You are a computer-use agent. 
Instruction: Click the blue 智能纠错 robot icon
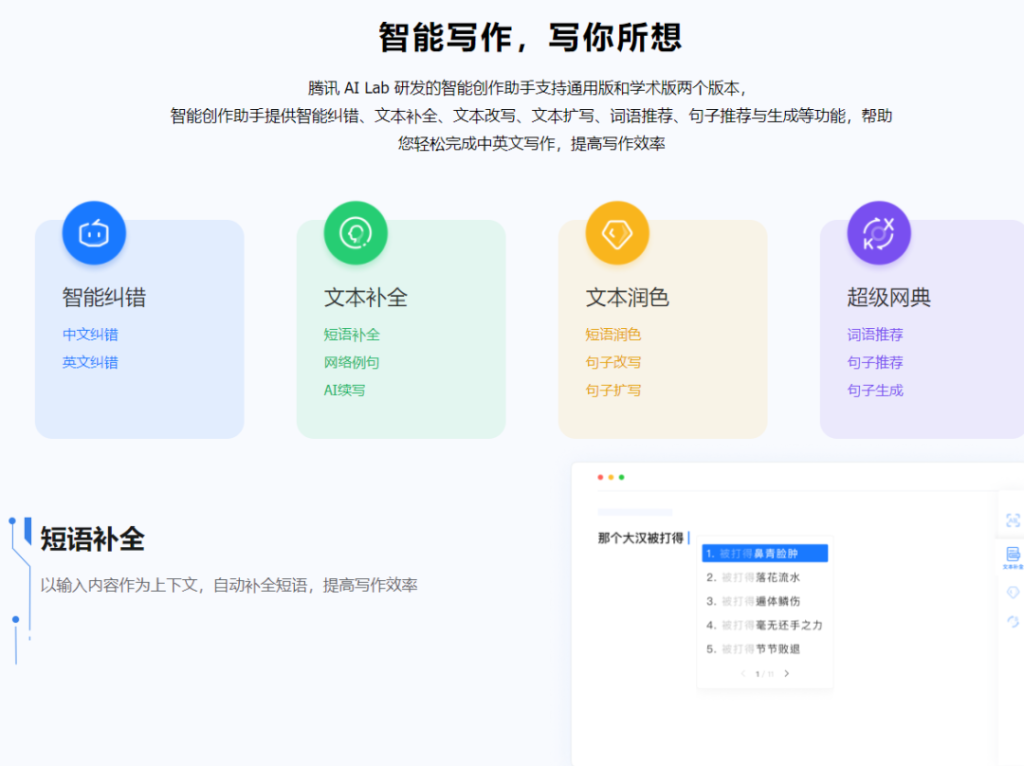click(93, 233)
